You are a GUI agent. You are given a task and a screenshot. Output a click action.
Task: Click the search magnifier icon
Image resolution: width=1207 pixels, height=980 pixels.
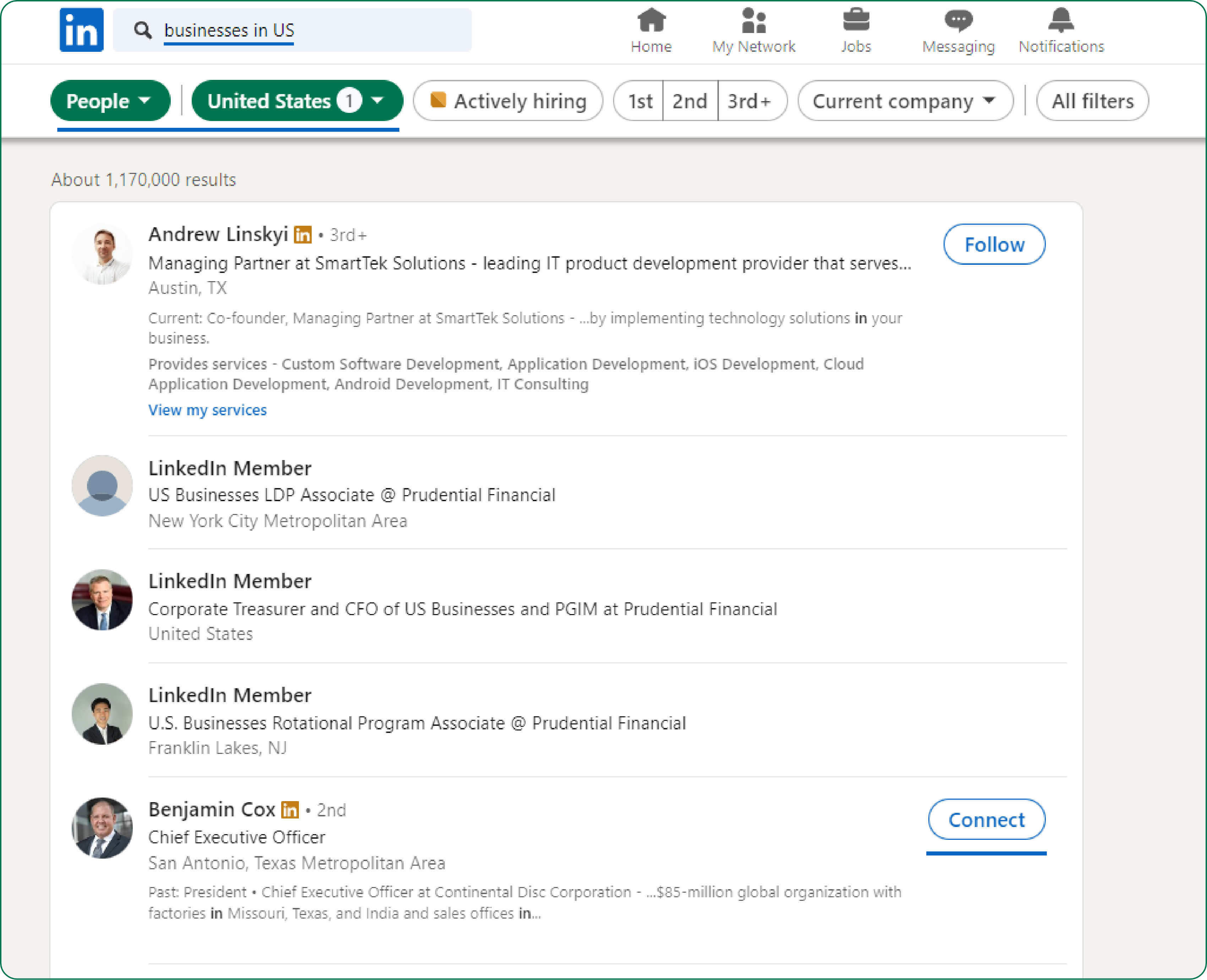click(143, 30)
